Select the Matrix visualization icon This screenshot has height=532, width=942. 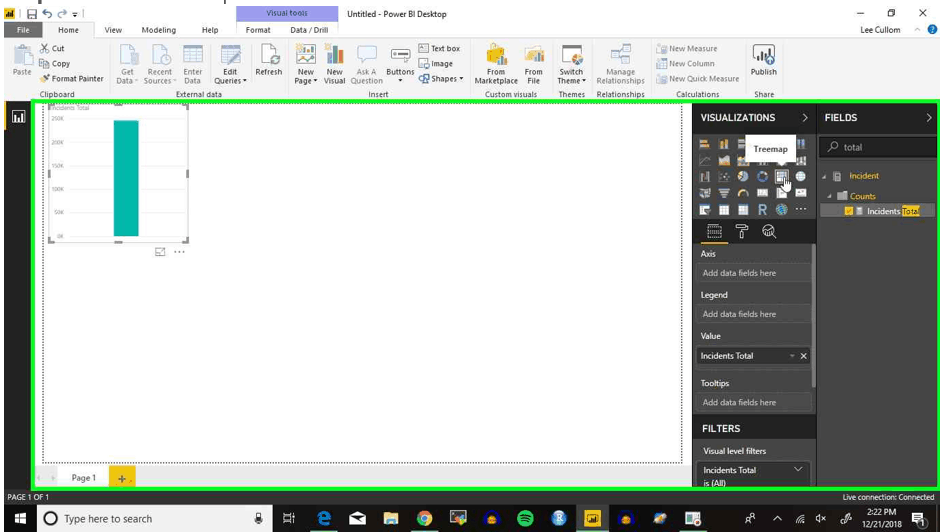point(743,210)
